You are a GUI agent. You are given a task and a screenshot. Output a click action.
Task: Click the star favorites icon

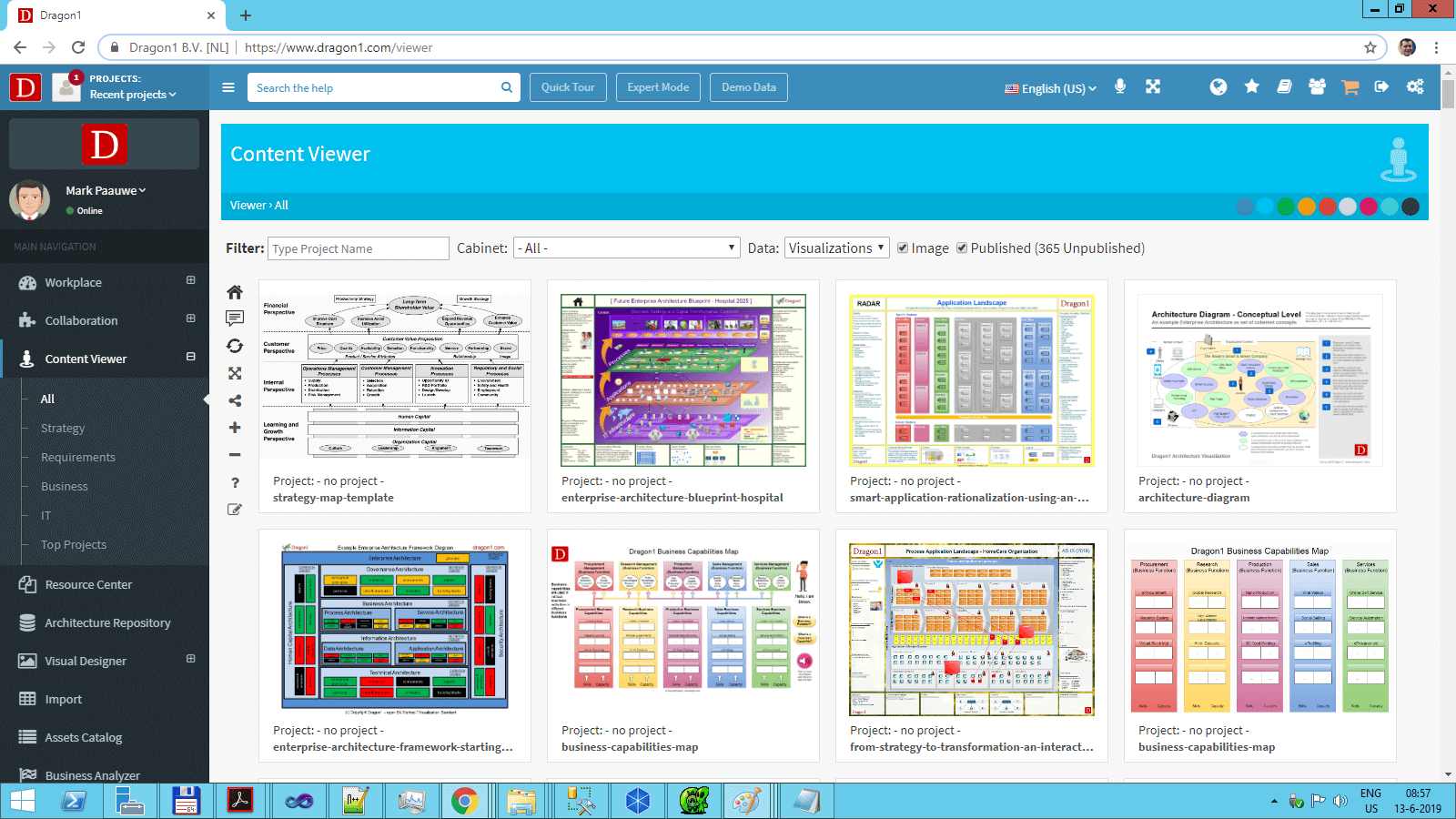[1252, 86]
